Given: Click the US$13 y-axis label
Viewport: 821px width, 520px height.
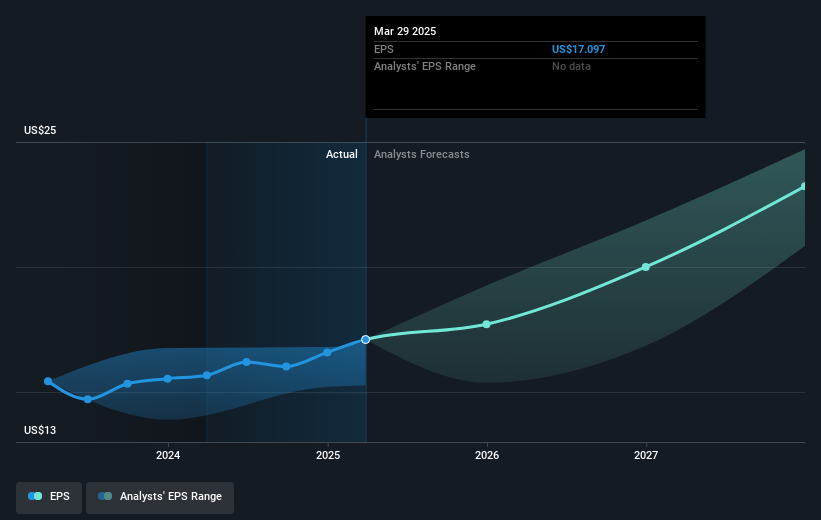Looking at the screenshot, I should [x=40, y=430].
